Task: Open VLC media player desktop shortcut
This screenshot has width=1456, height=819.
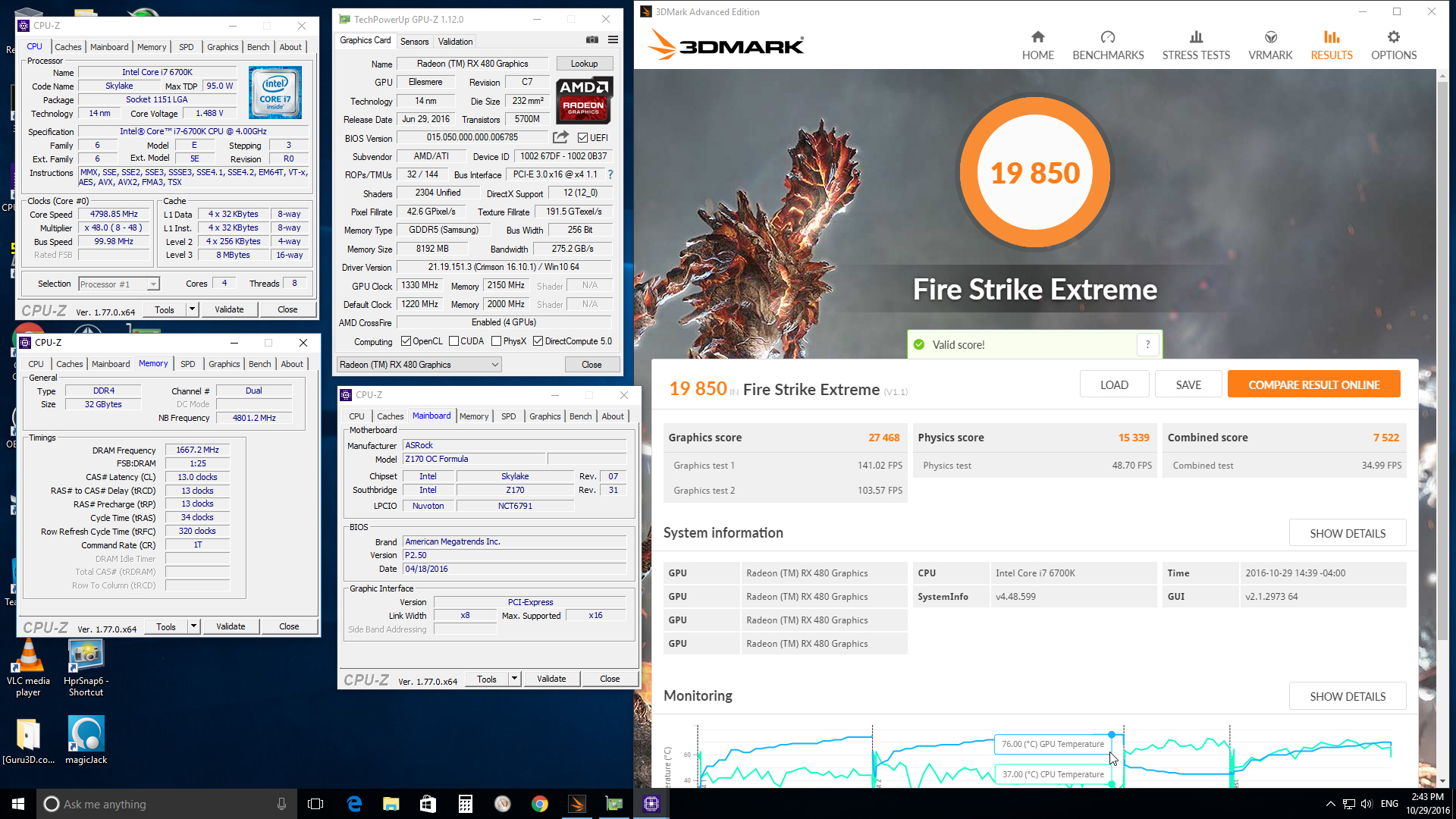Action: 28,667
